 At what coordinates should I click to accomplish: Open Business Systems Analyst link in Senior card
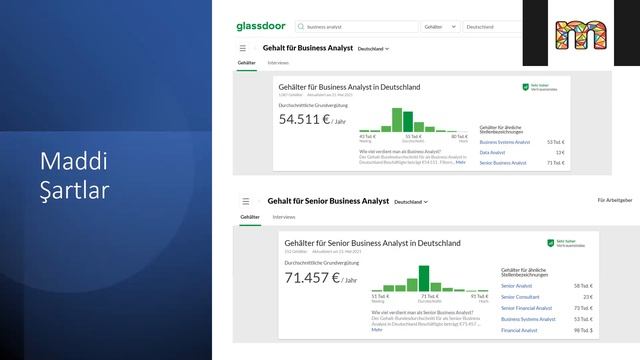[528, 319]
